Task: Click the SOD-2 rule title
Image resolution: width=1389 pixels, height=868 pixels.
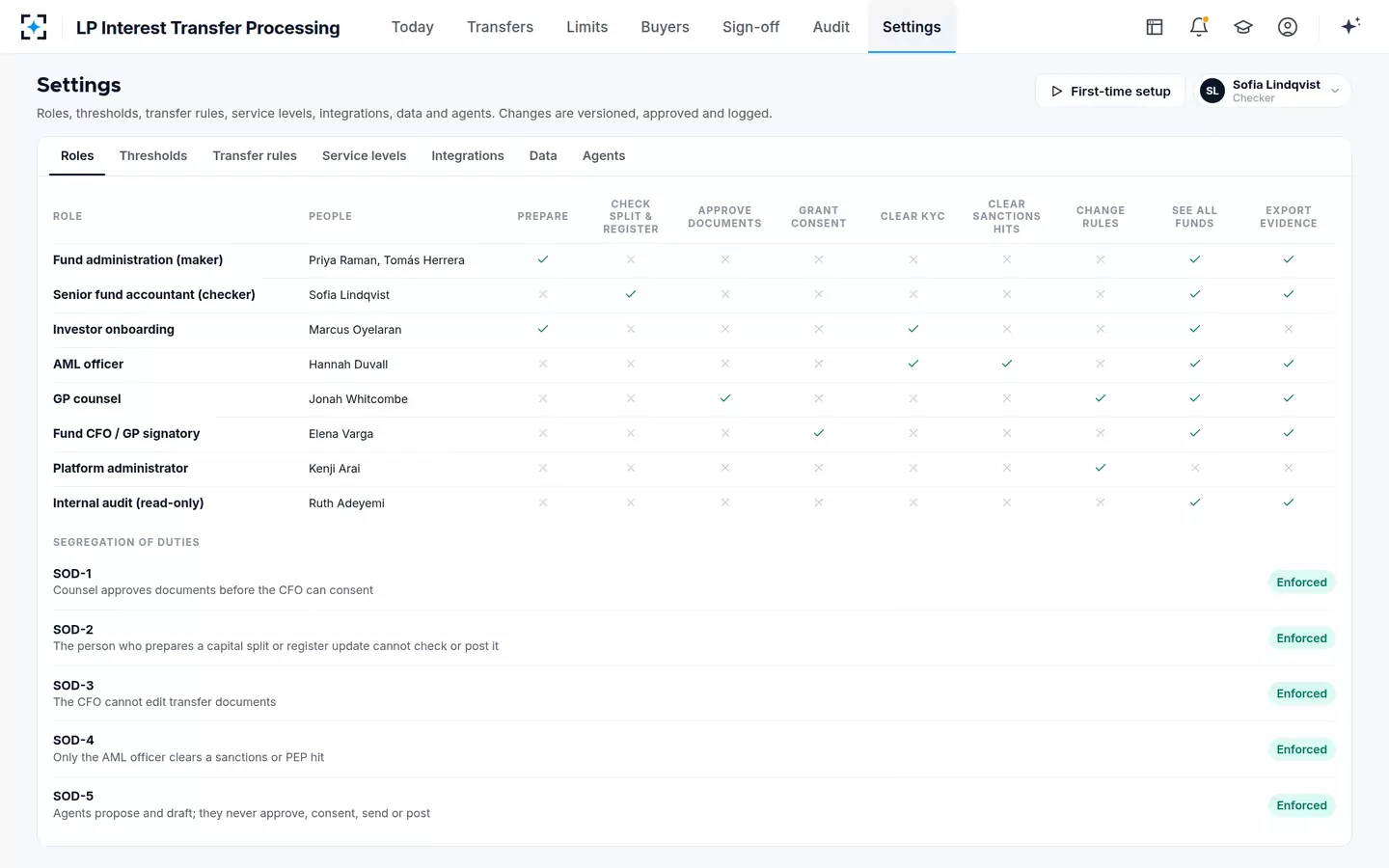Action: click(73, 630)
